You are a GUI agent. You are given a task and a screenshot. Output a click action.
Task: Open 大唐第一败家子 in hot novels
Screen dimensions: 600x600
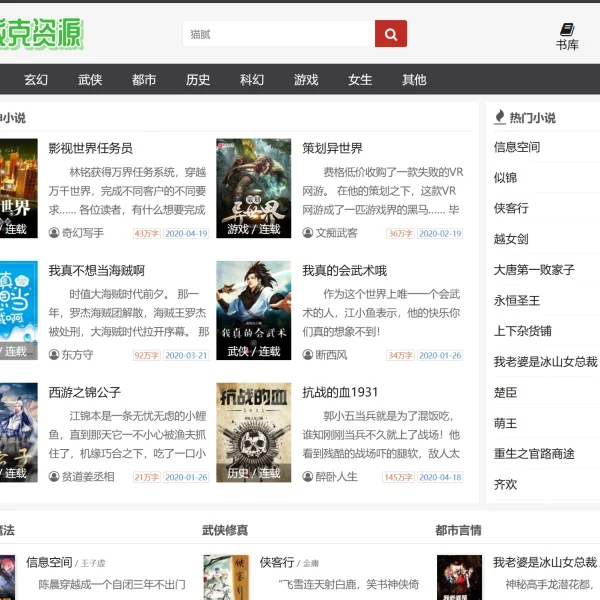pos(534,270)
